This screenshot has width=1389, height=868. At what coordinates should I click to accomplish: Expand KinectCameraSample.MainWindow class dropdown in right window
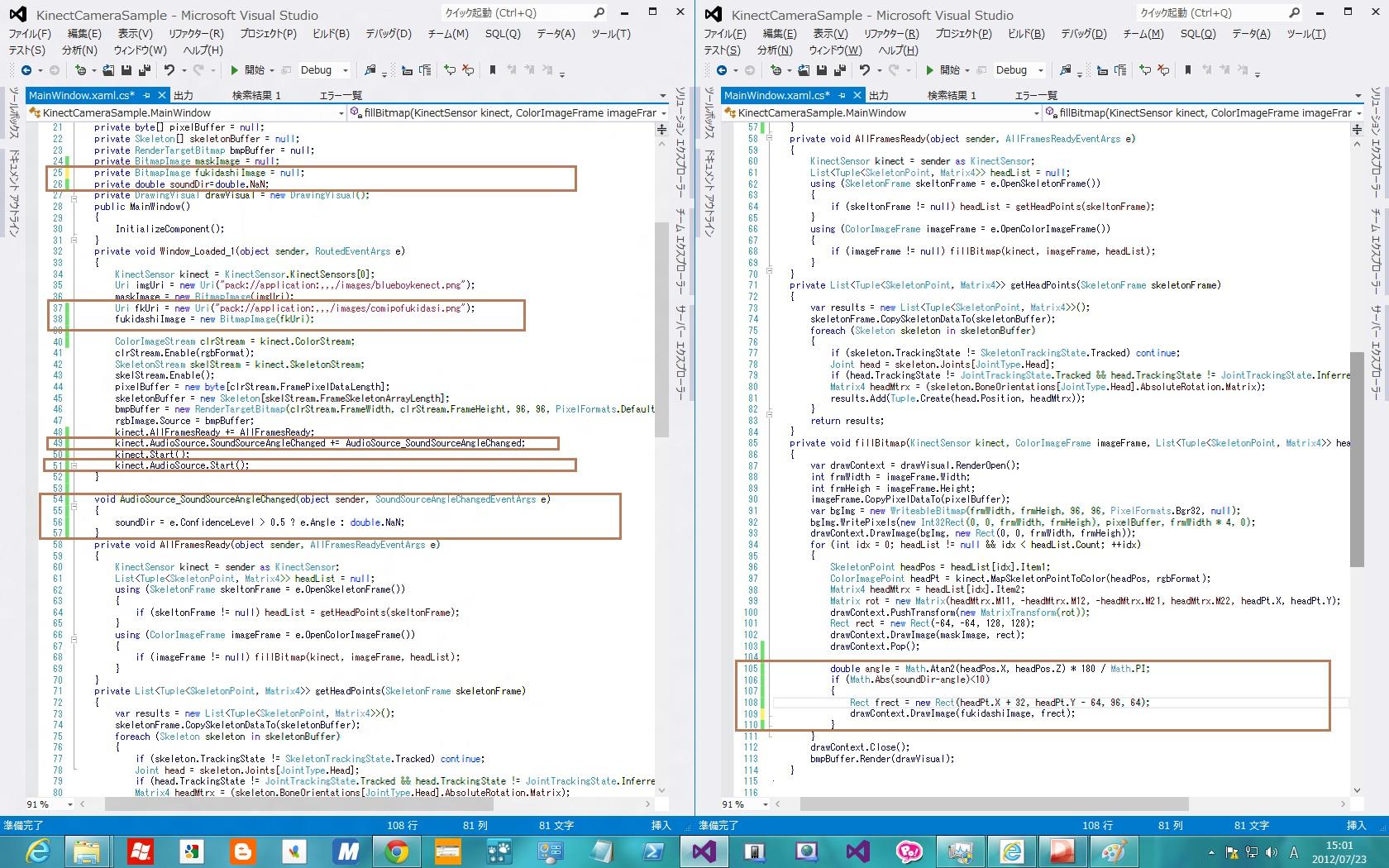[1036, 113]
